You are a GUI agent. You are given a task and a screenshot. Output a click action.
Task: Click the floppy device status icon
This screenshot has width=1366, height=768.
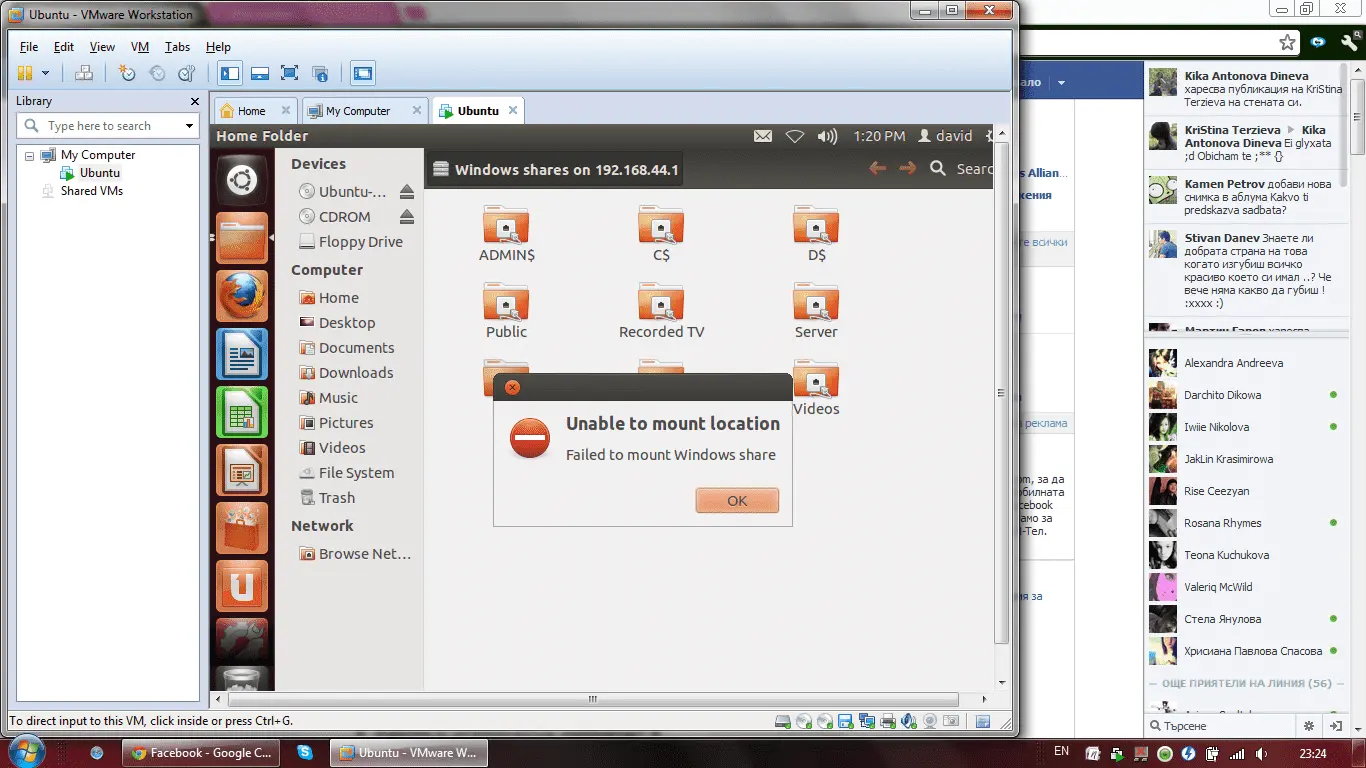[846, 721]
